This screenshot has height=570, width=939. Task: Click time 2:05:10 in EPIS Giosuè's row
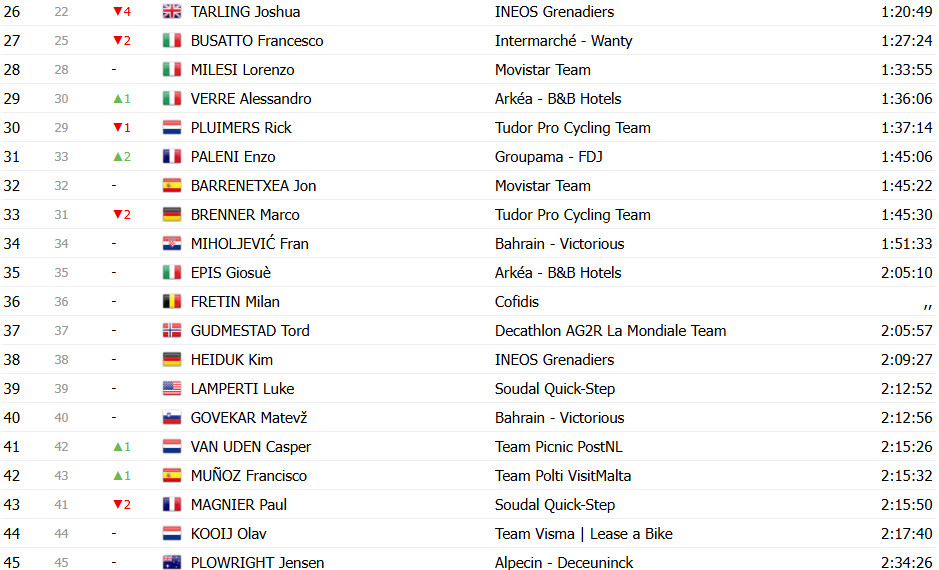[906, 272]
